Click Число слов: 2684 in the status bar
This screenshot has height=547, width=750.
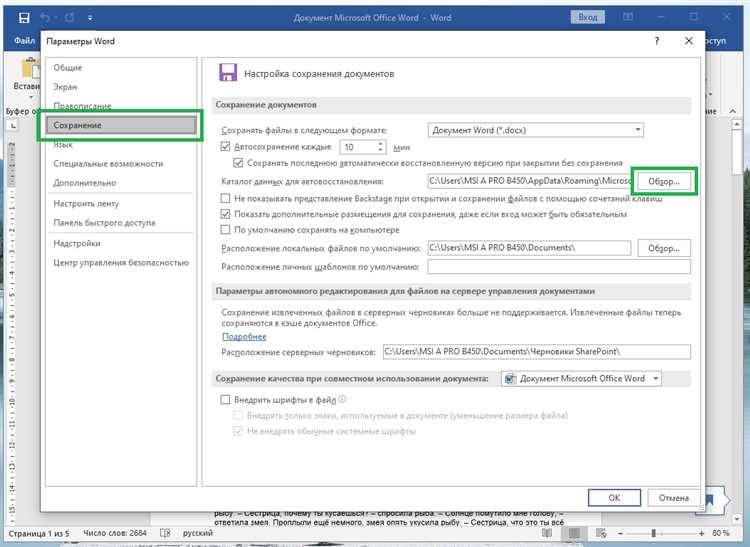[x=115, y=533]
